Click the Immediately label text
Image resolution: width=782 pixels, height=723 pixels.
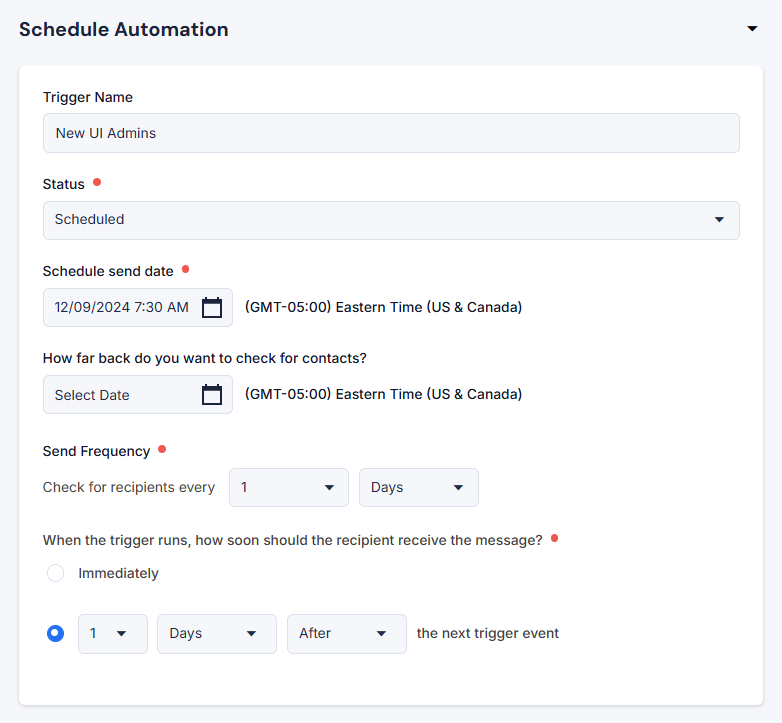coord(118,573)
